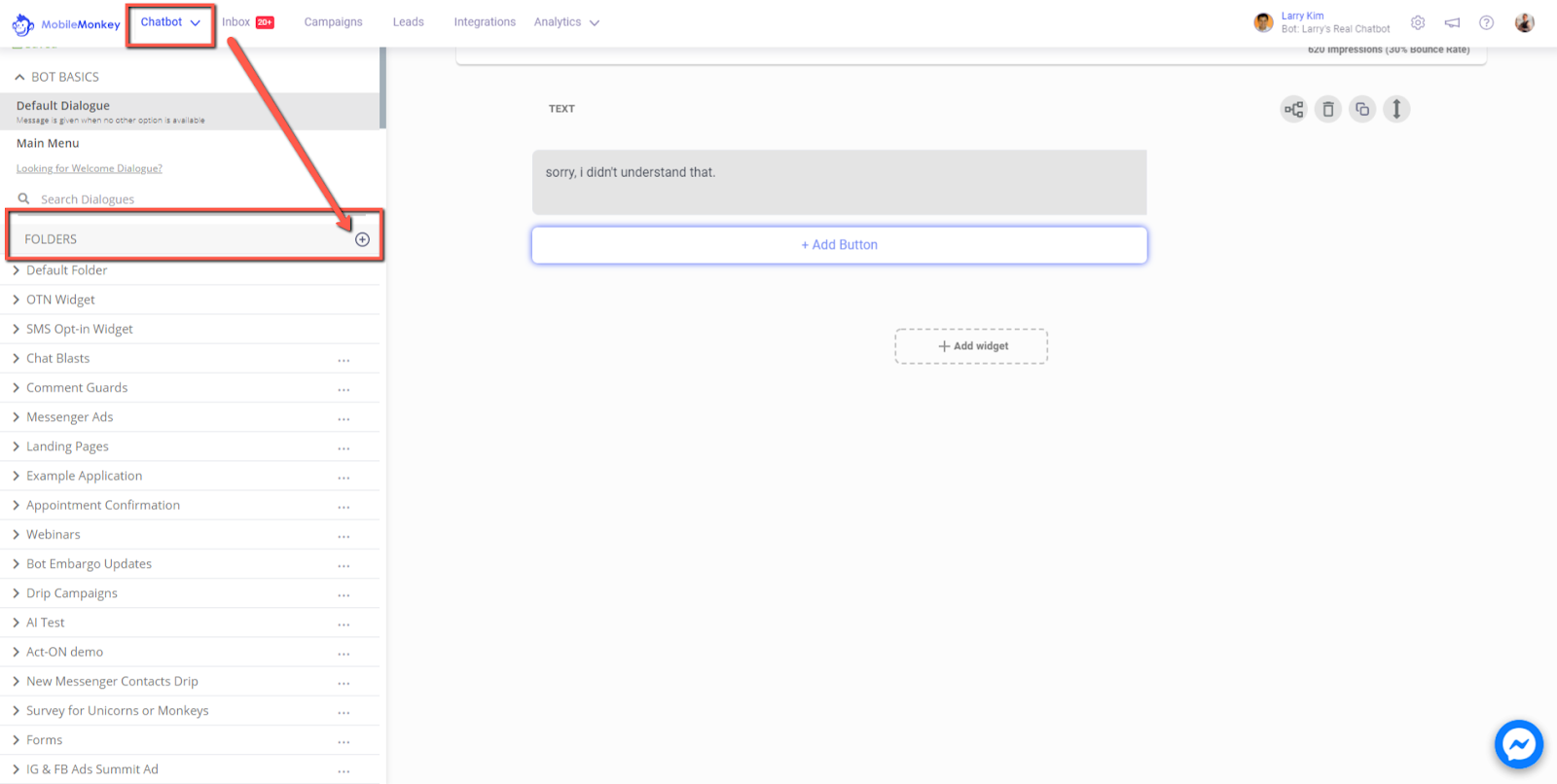1557x784 pixels.
Task: Open the settings gear icon
Action: coord(1418,22)
